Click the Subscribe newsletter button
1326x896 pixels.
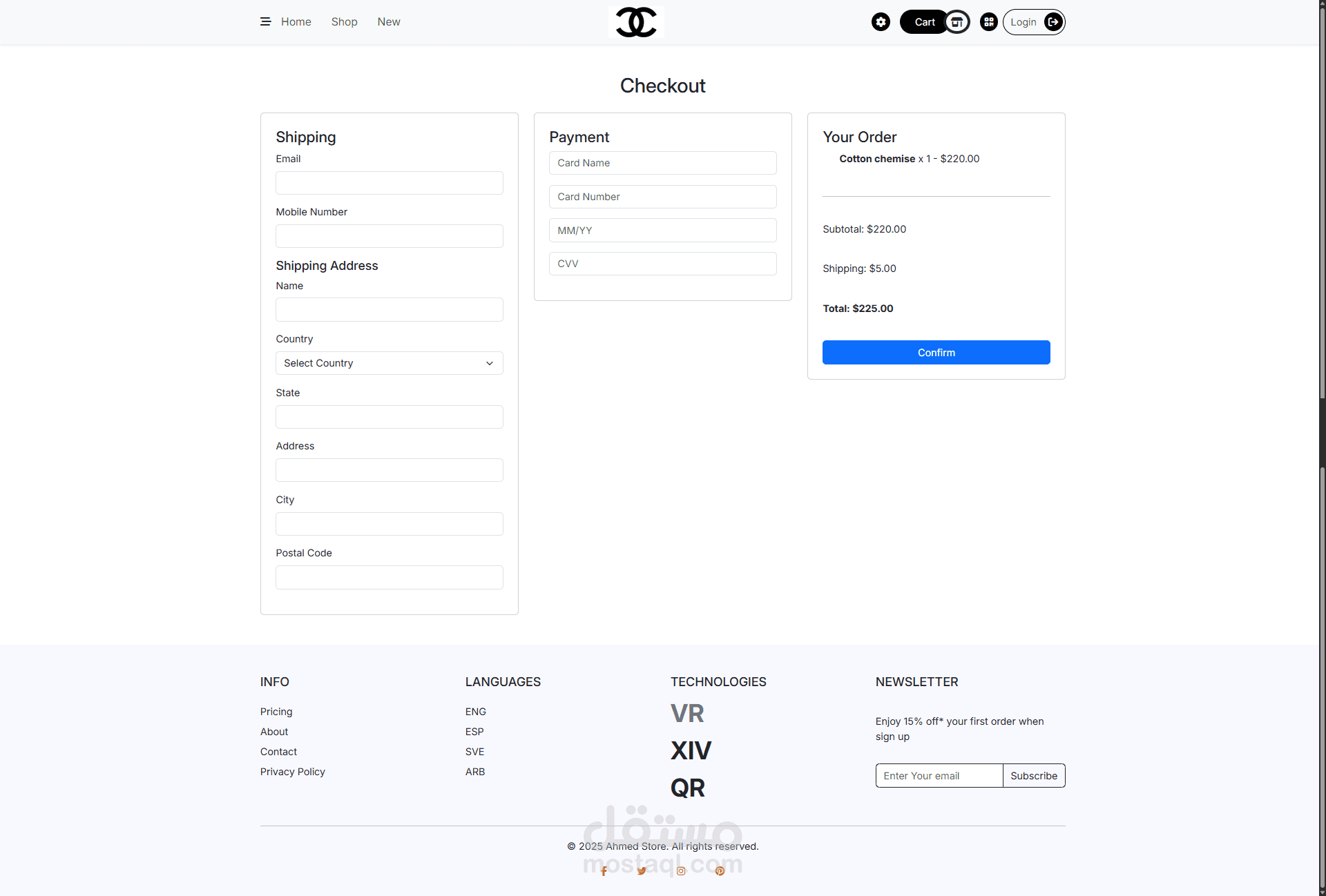[1033, 776]
